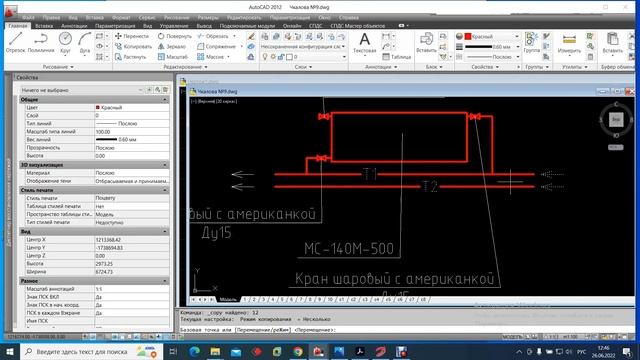Click the command line input field
This screenshot has height=360, width=640.
coord(406,329)
